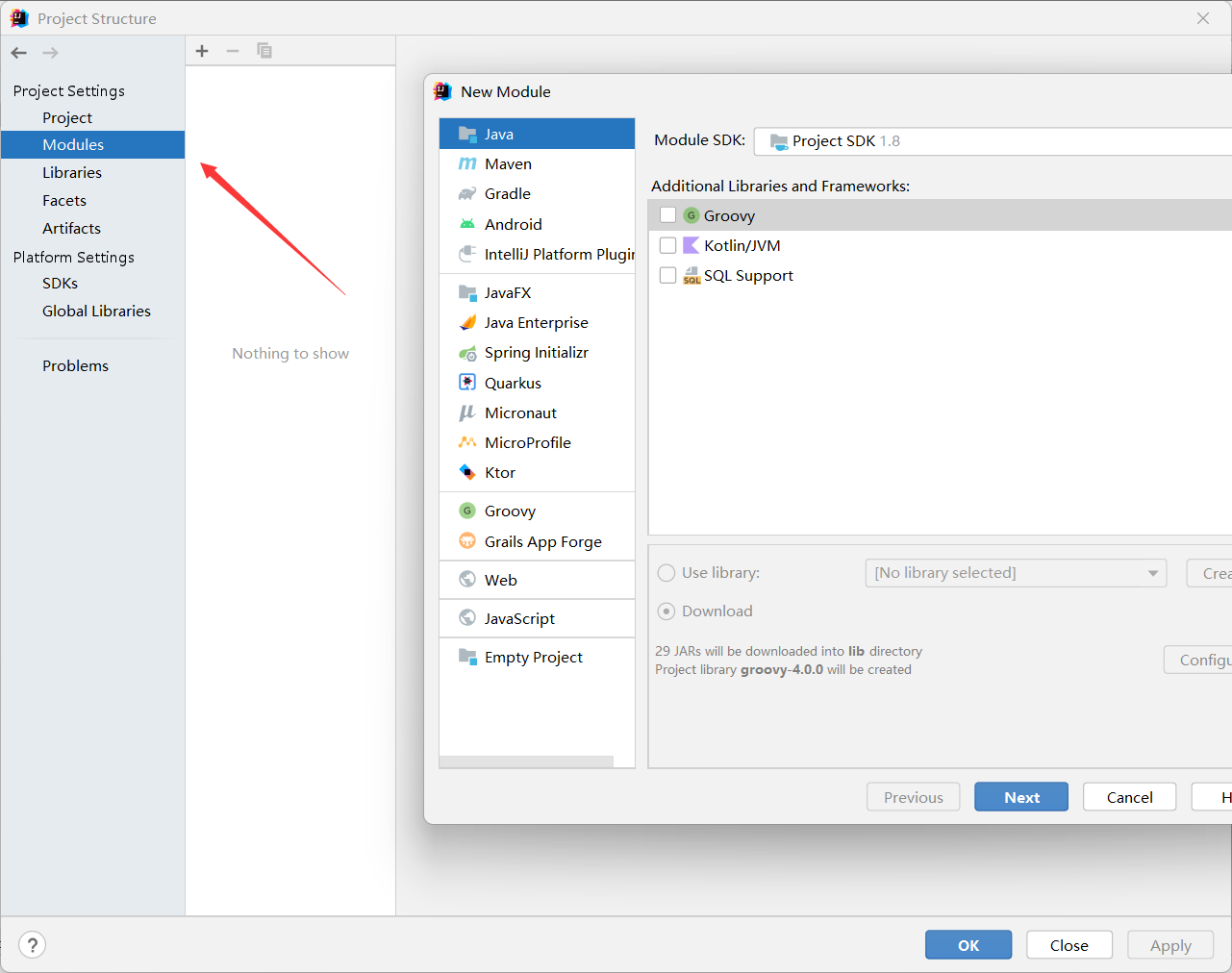Image resolution: width=1232 pixels, height=973 pixels.
Task: Select the Use library radio button
Action: [666, 573]
